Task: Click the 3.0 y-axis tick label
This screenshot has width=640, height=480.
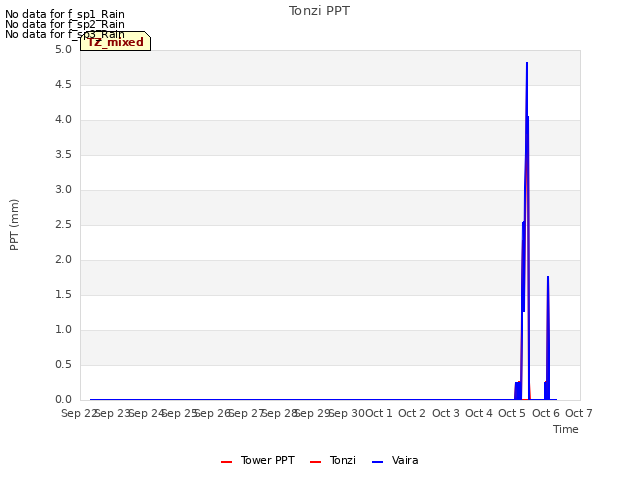Action: pyautogui.click(x=63, y=190)
